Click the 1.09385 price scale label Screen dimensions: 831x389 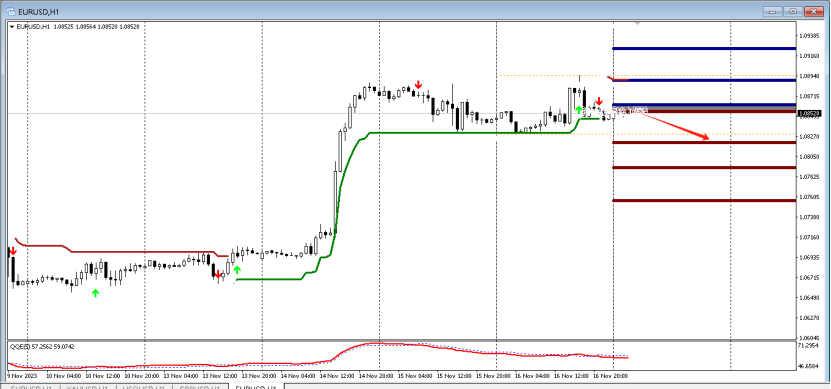pyautogui.click(x=809, y=36)
